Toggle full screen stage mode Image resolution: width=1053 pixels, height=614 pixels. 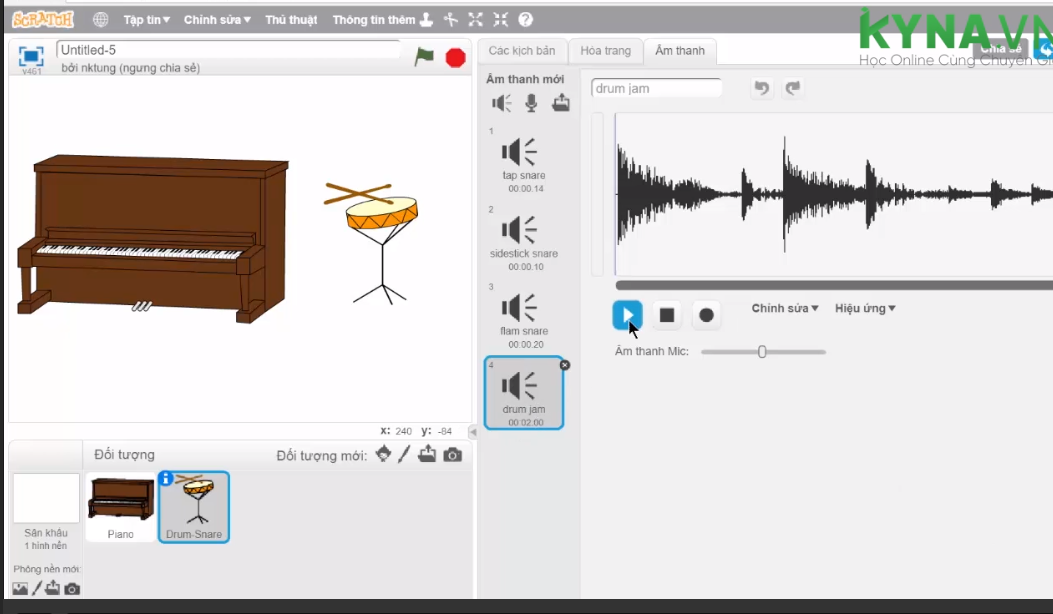[x=31, y=56]
